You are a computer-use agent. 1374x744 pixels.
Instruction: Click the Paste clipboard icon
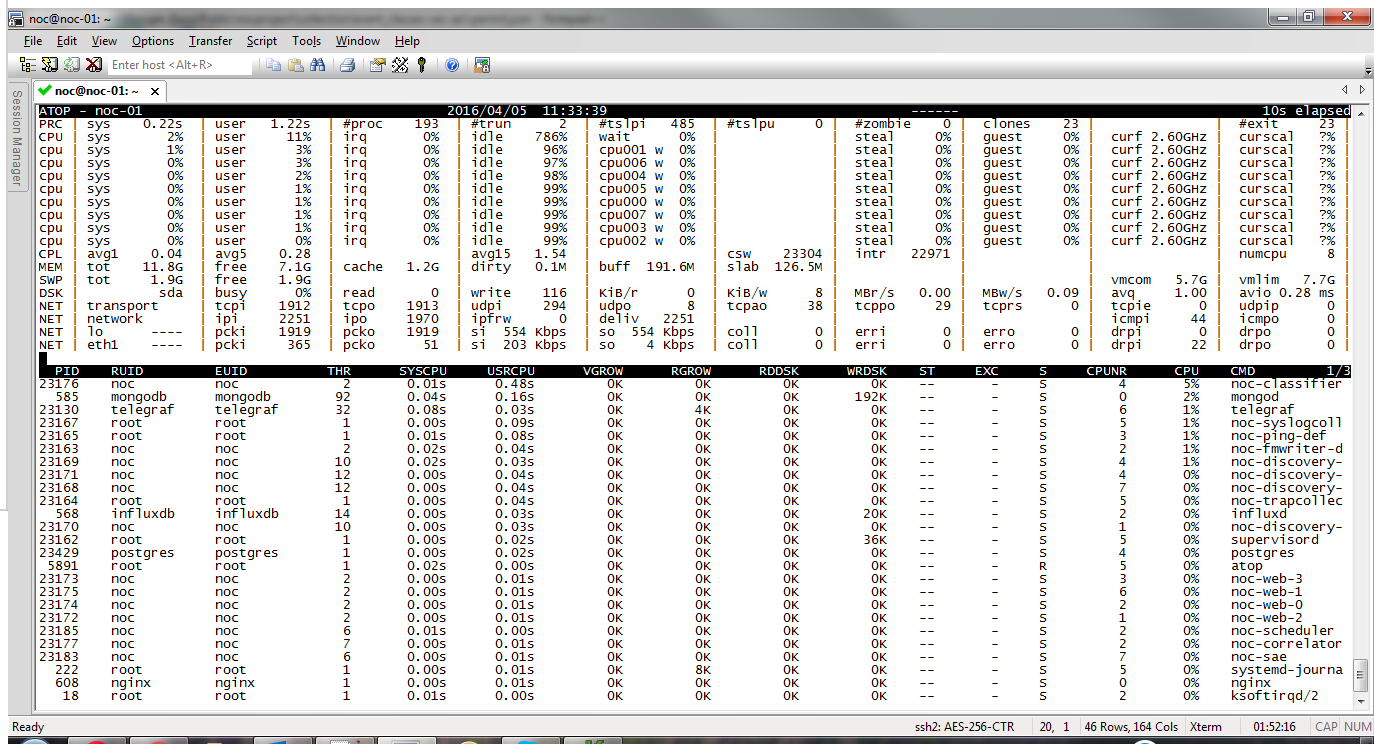296,65
